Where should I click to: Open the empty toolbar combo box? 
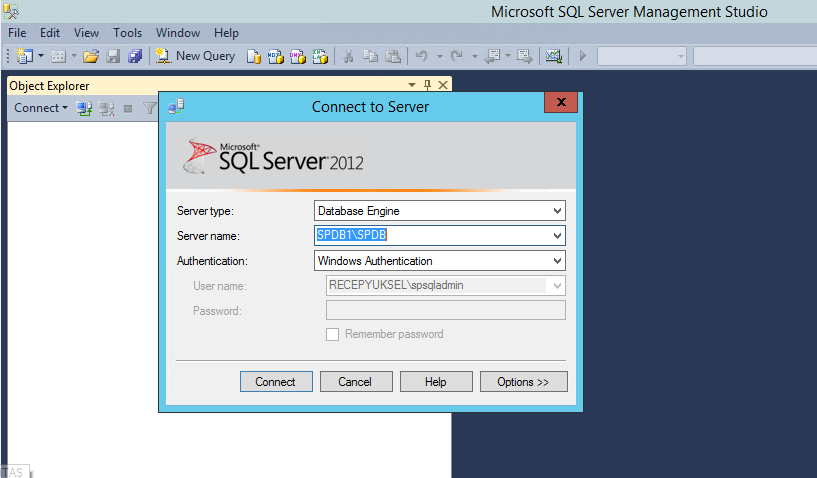tap(642, 56)
